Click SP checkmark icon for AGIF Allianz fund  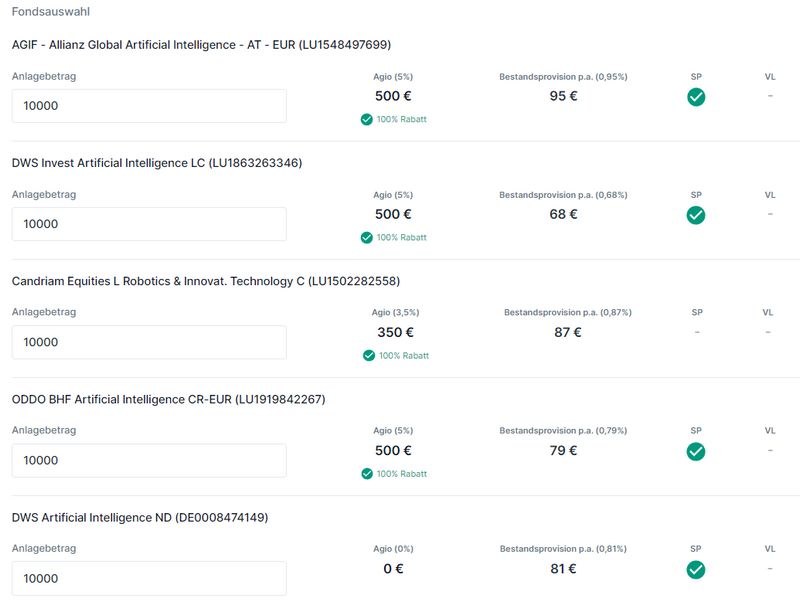696,97
